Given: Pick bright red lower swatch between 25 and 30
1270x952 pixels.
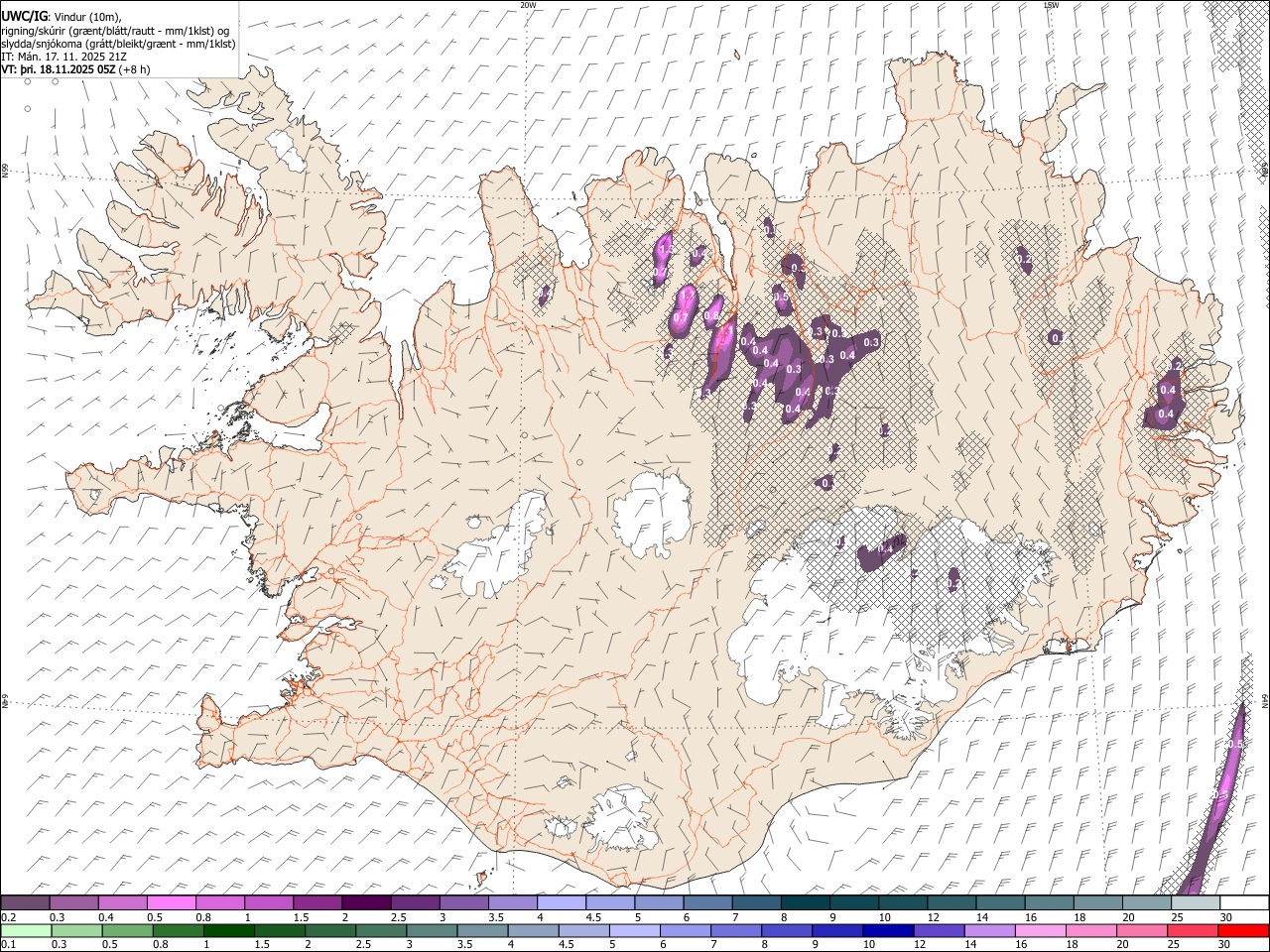Looking at the screenshot, I should click(x=1192, y=930).
